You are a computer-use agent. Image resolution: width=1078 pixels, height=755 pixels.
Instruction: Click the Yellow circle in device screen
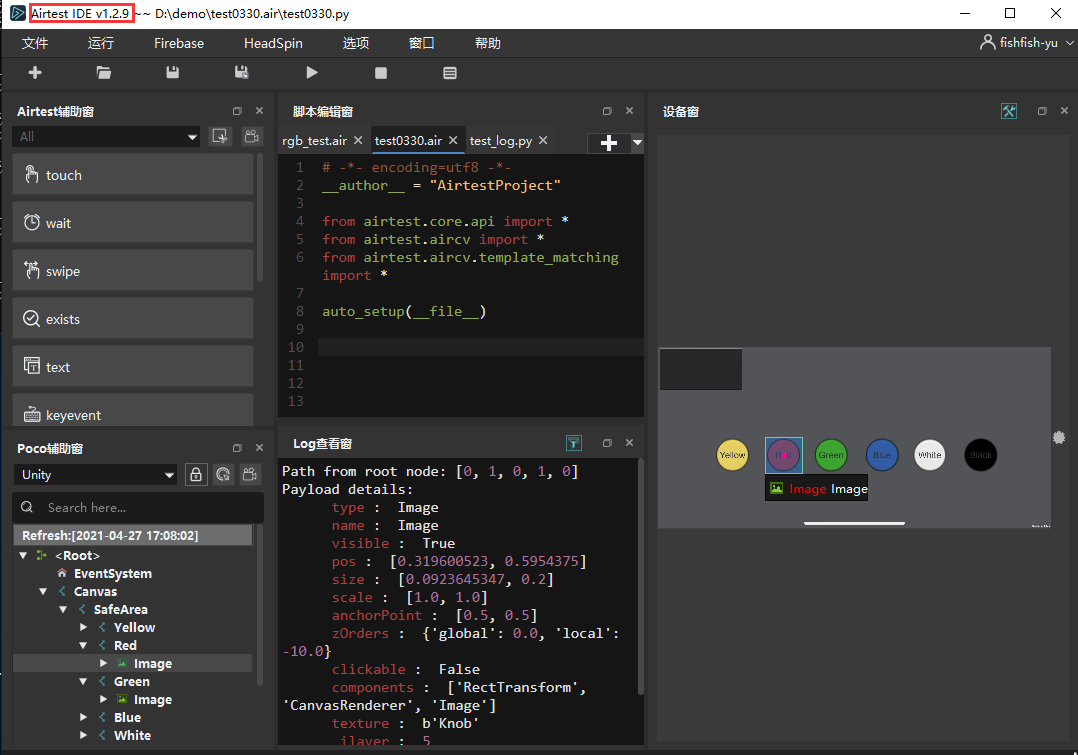(x=732, y=455)
